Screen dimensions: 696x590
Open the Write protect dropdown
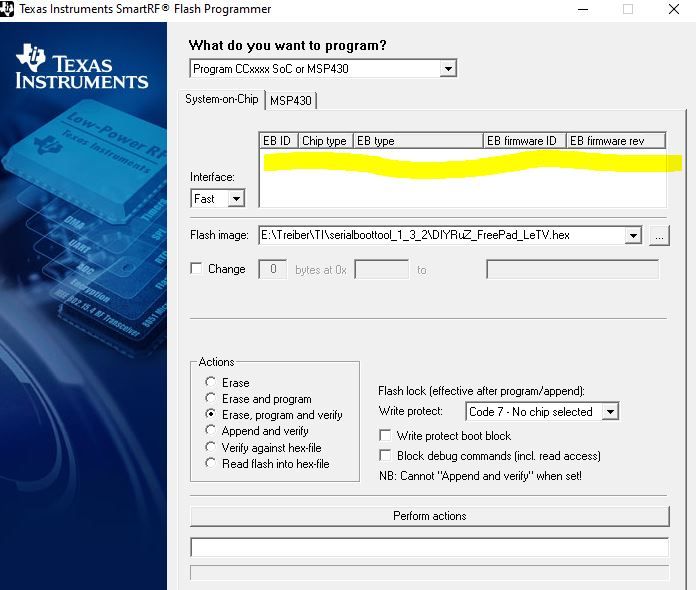point(610,412)
